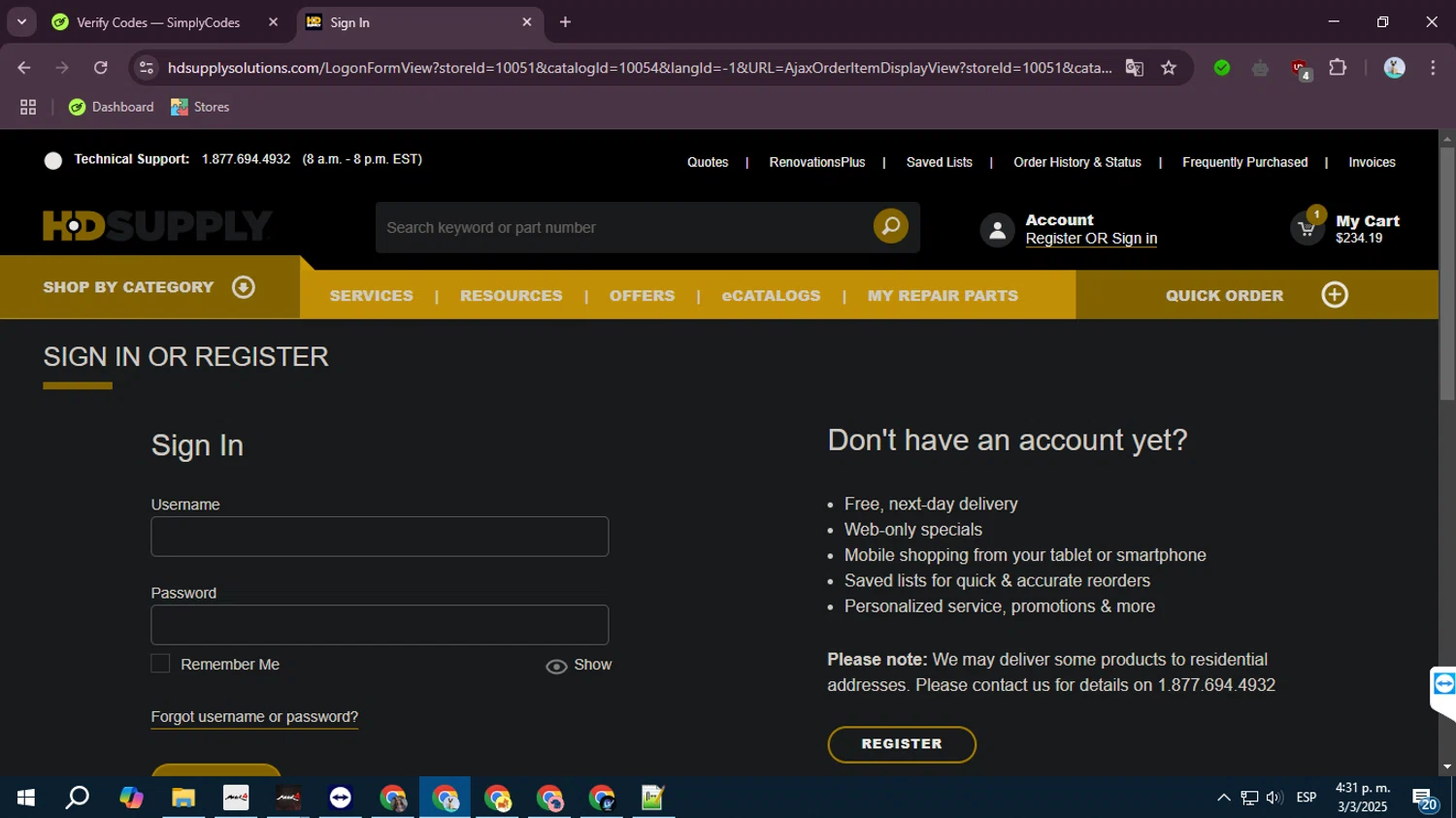Viewport: 1456px width, 818px height.
Task: Open the Frequently Purchased link
Action: (1244, 162)
